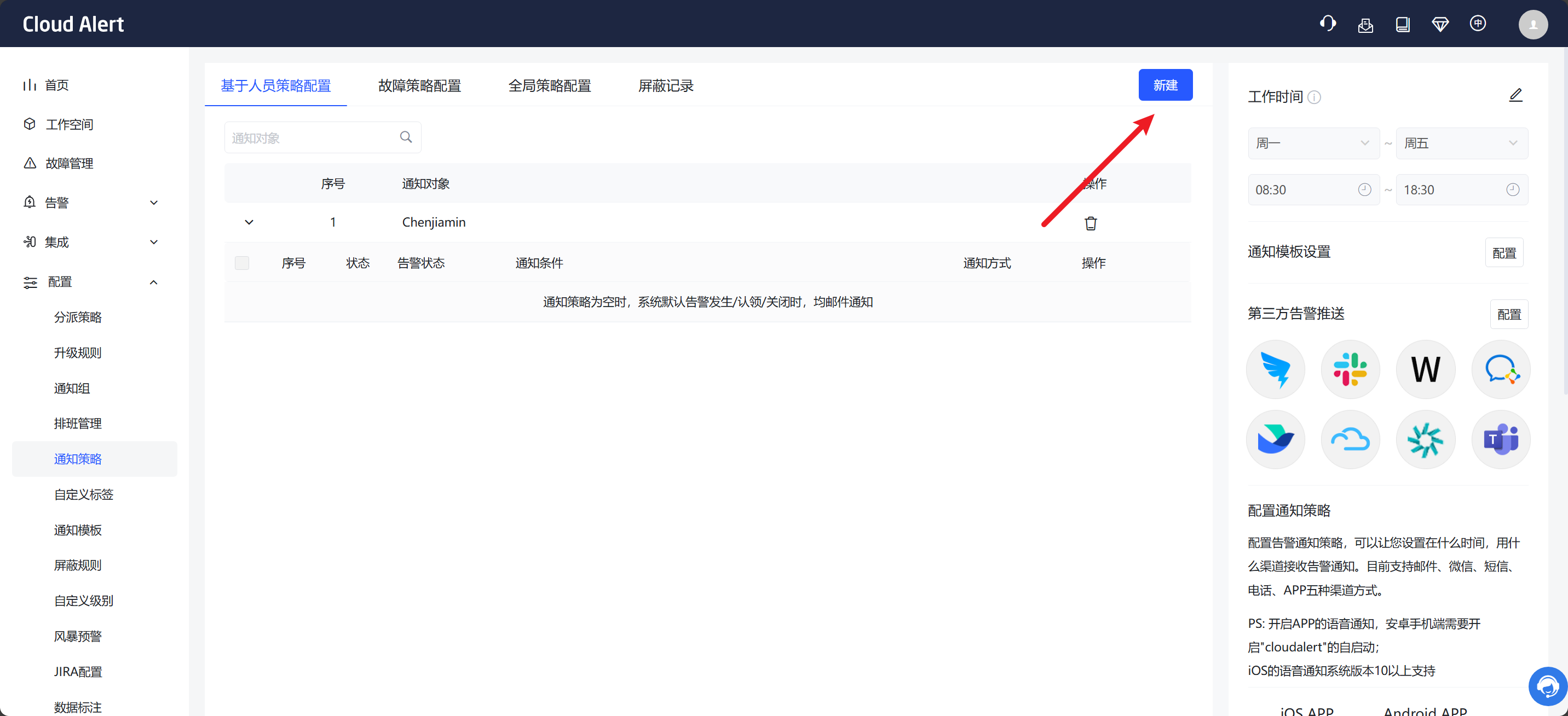
Task: Delete the Chenjiamin row with trash icon
Action: pos(1090,223)
